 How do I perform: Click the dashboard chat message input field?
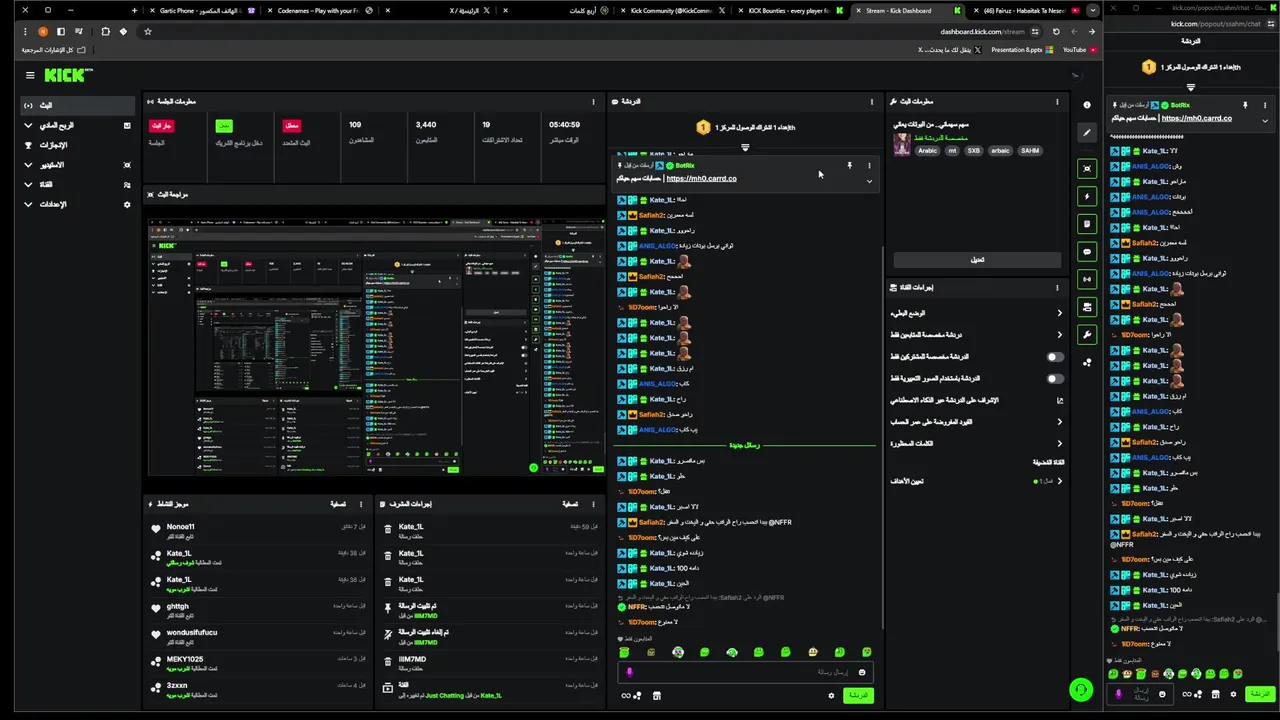745,672
